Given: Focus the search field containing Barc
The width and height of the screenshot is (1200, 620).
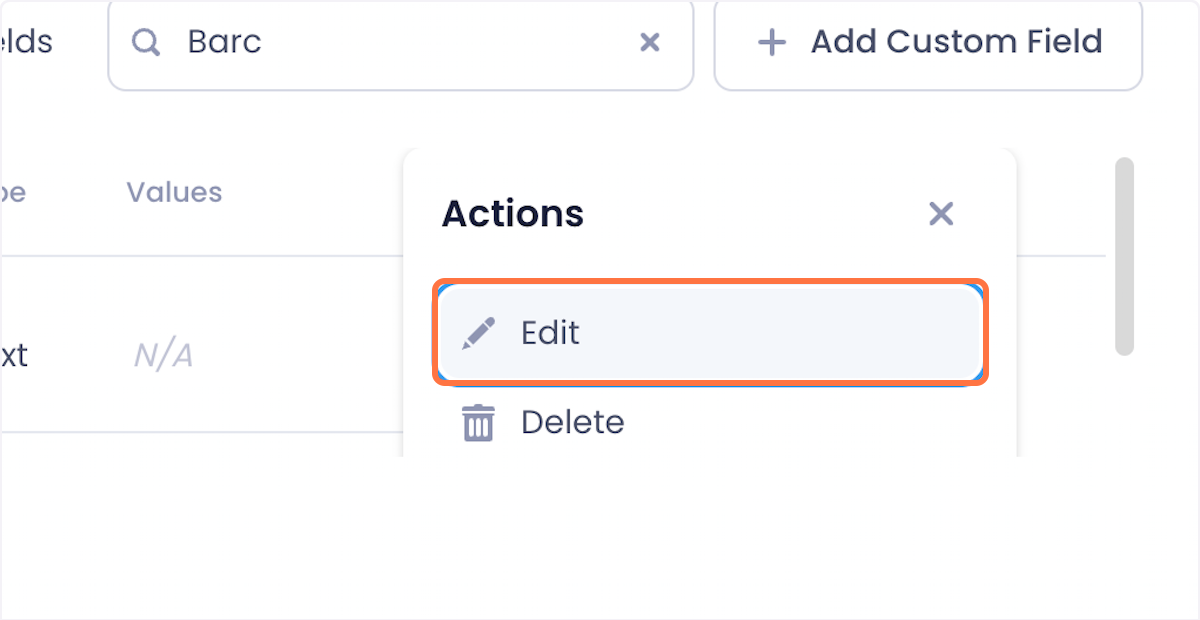Looking at the screenshot, I should (x=400, y=42).
